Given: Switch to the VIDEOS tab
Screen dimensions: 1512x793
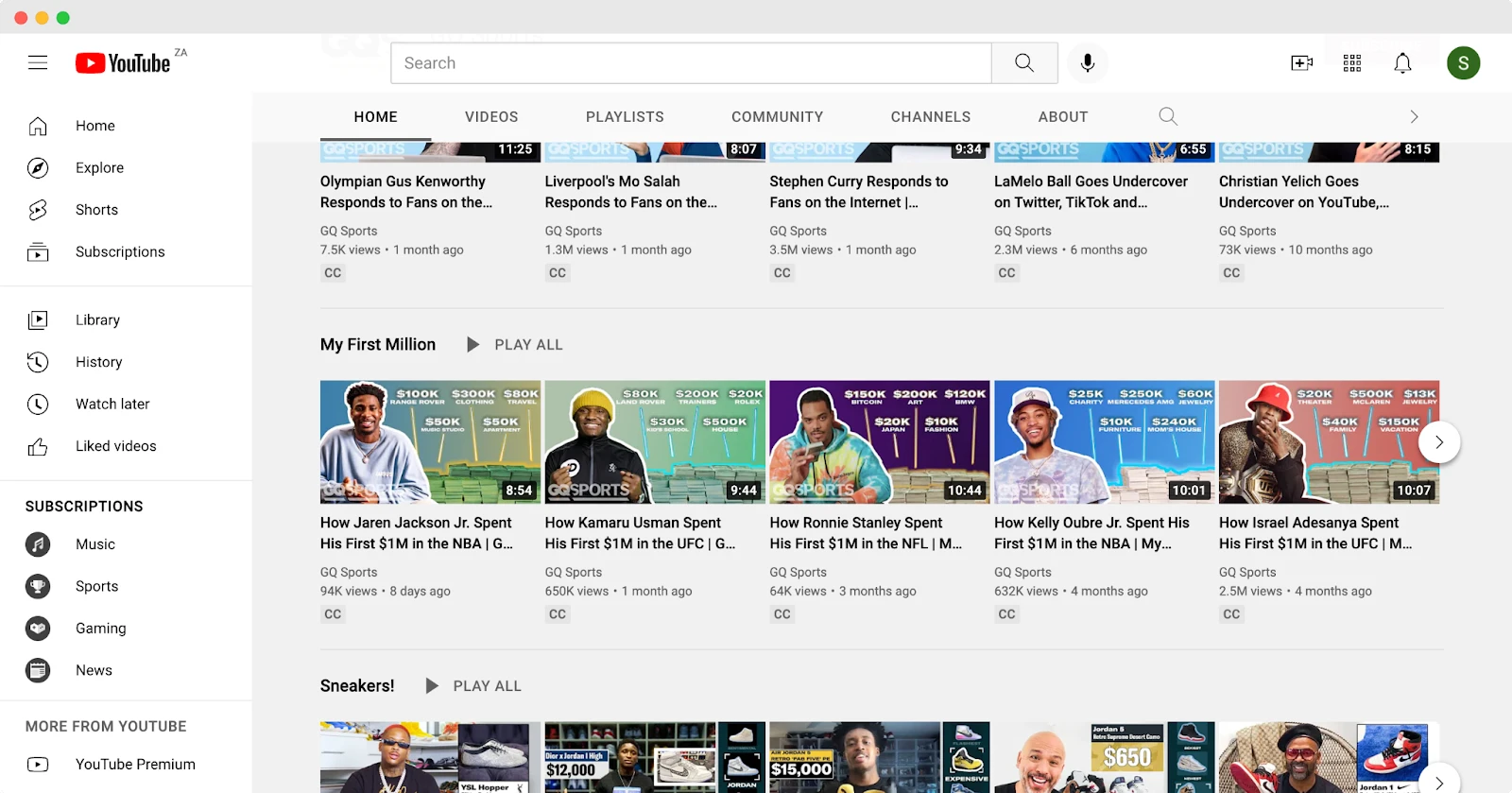Looking at the screenshot, I should pos(491,117).
